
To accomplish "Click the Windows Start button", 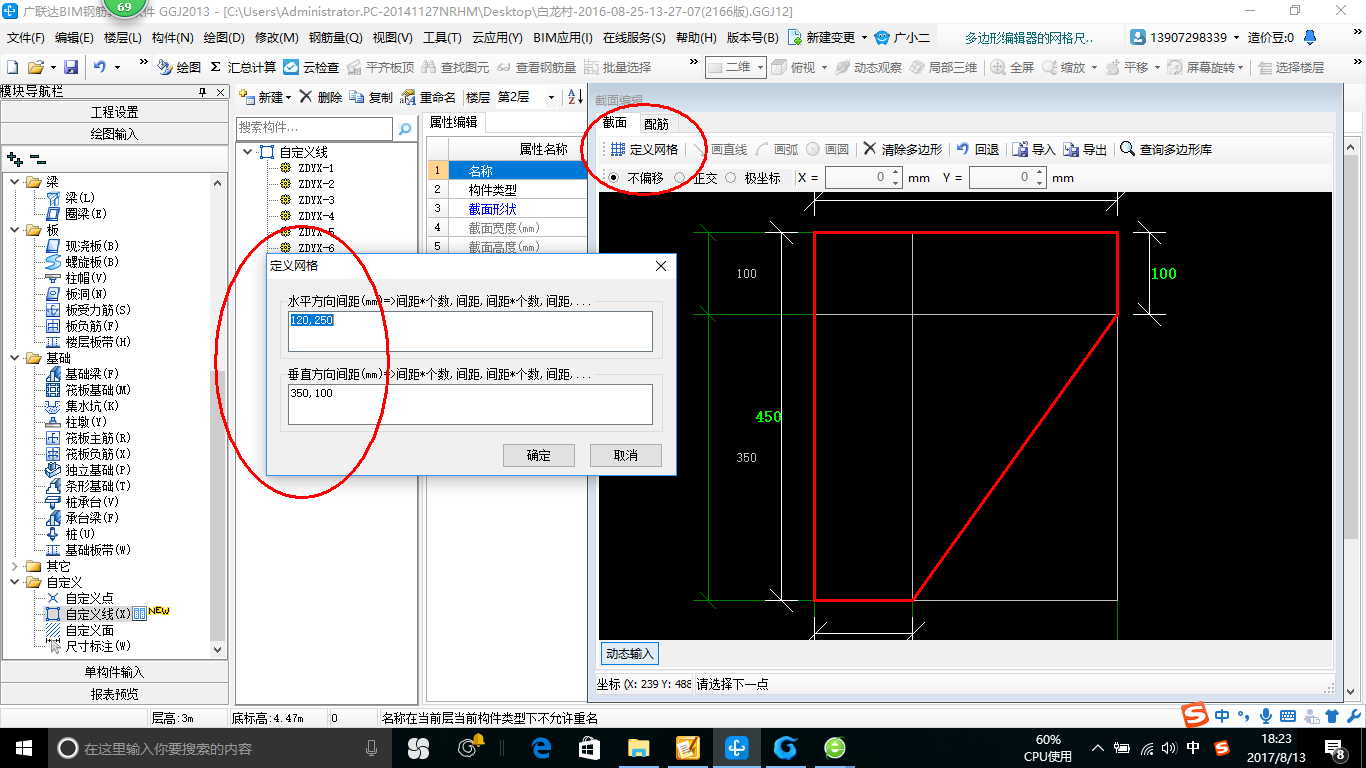I will 23,747.
